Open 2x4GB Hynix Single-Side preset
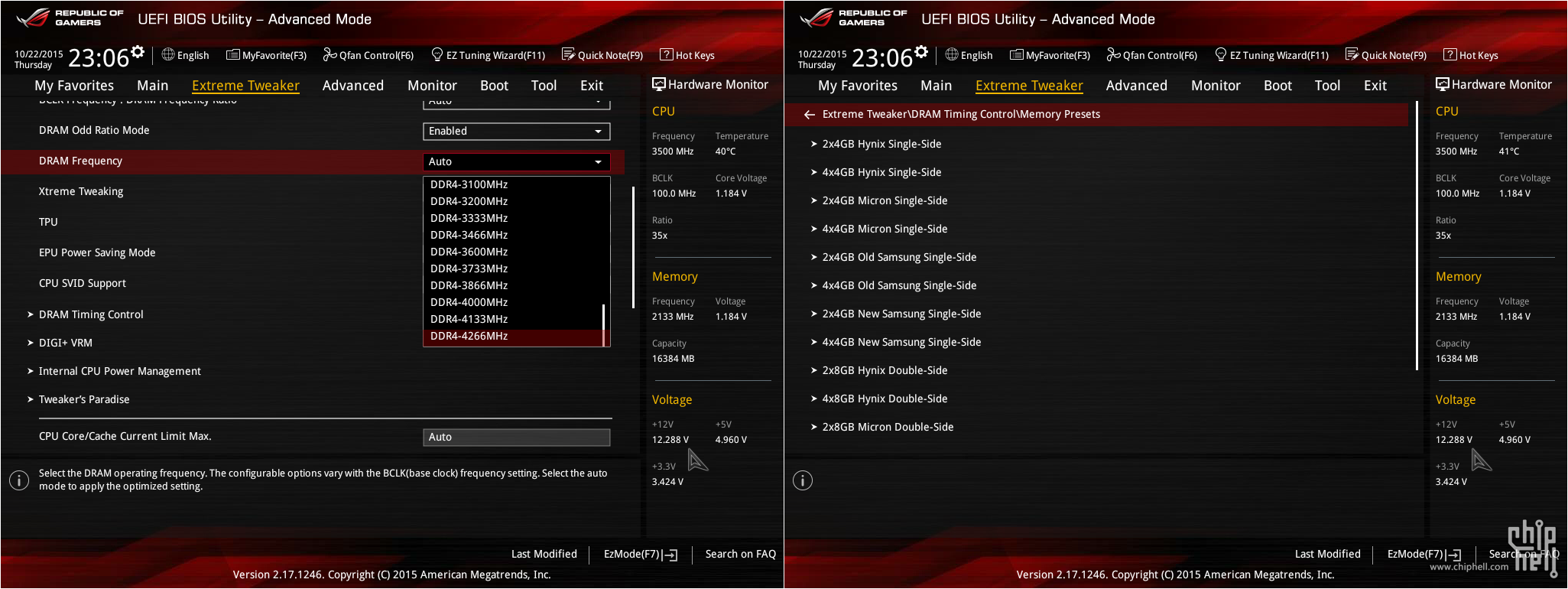1568x589 pixels. click(x=881, y=144)
